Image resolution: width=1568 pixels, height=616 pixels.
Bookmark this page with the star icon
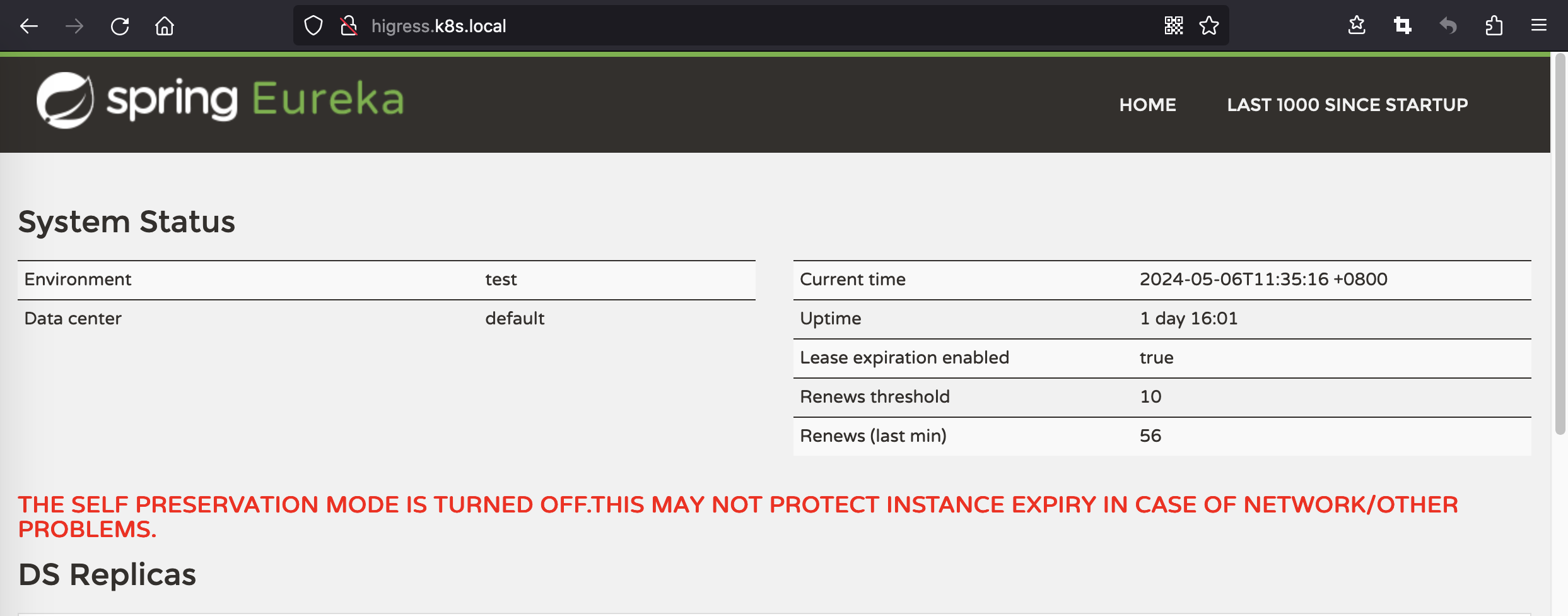coord(1209,26)
